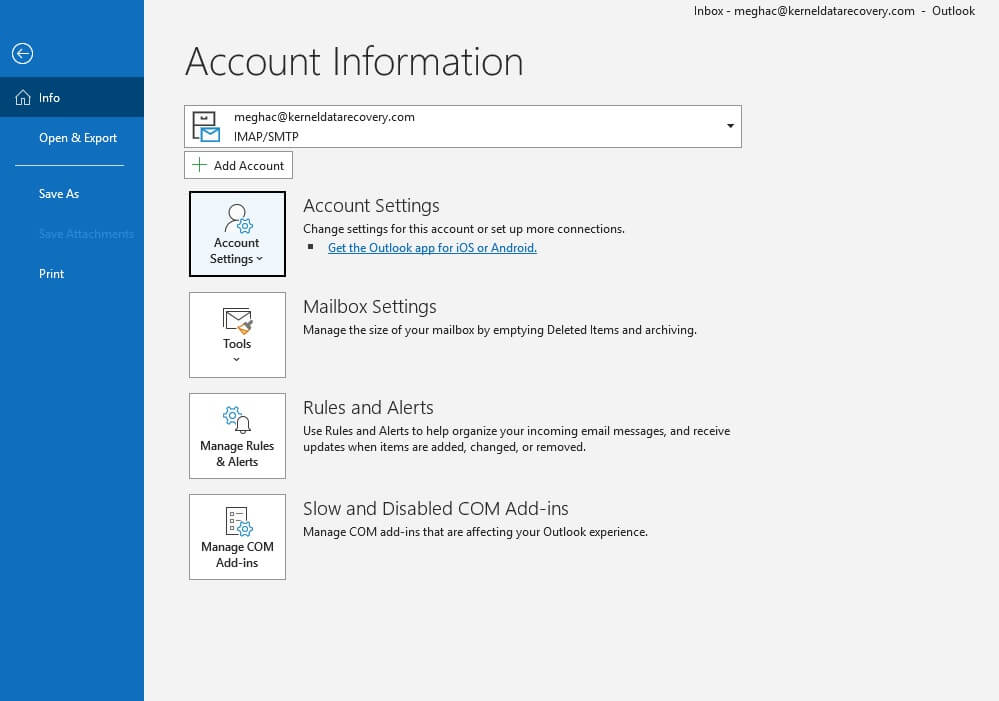Click the meghac@kerneldatarecovery.com account address
The width and height of the screenshot is (999, 701).
pyautogui.click(x=324, y=117)
